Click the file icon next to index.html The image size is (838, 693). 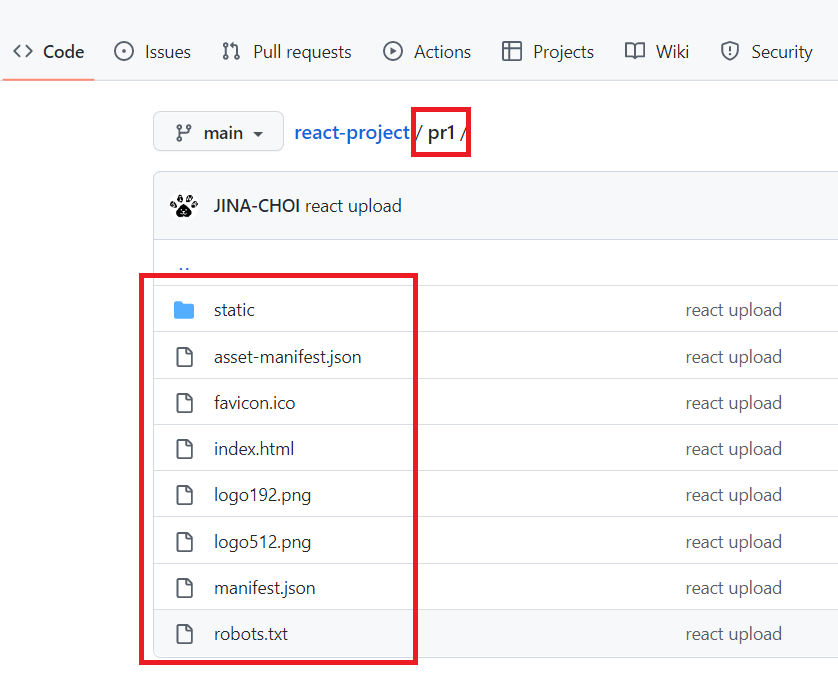coord(185,449)
